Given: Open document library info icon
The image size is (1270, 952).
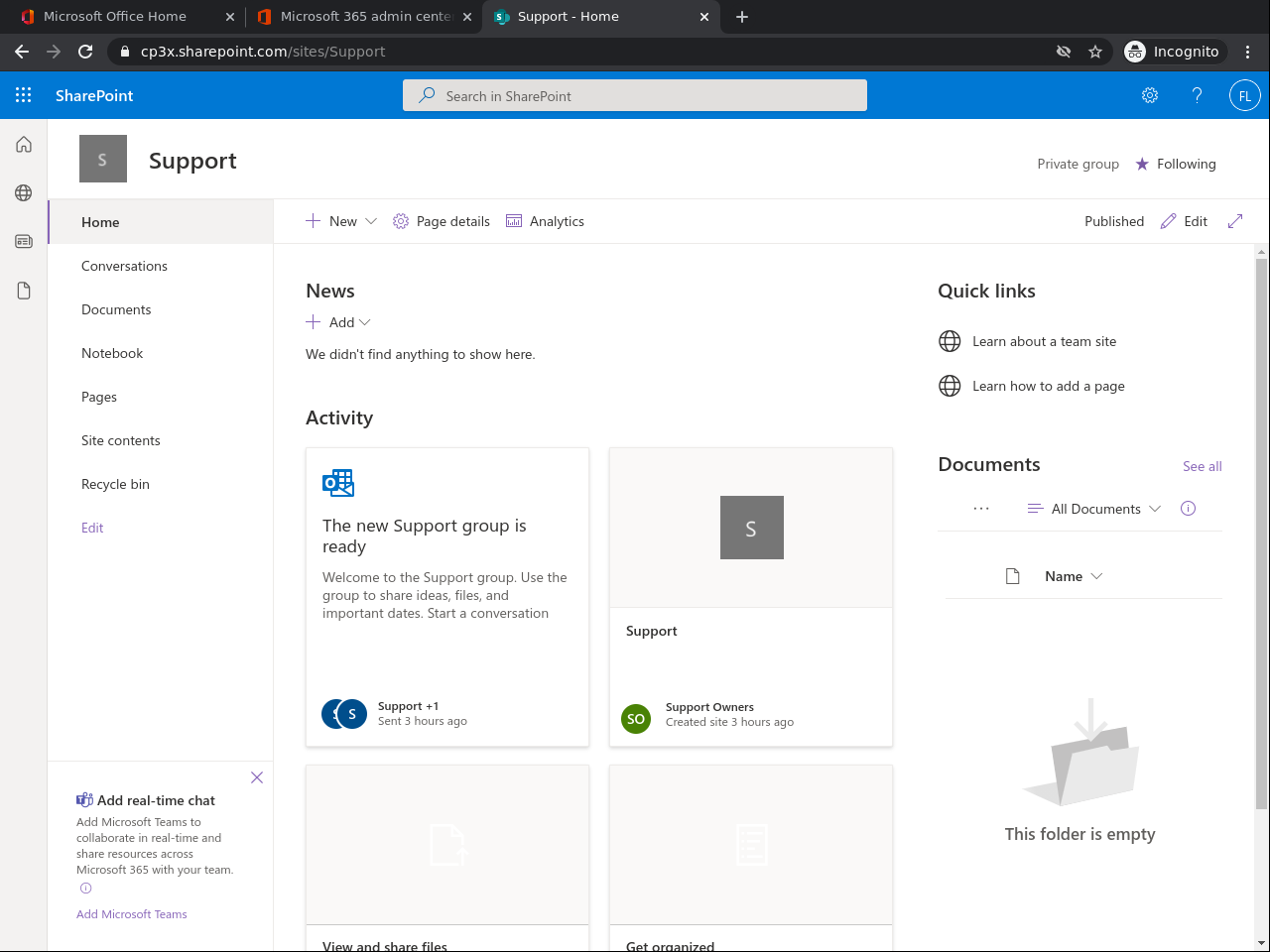Looking at the screenshot, I should tap(1188, 509).
